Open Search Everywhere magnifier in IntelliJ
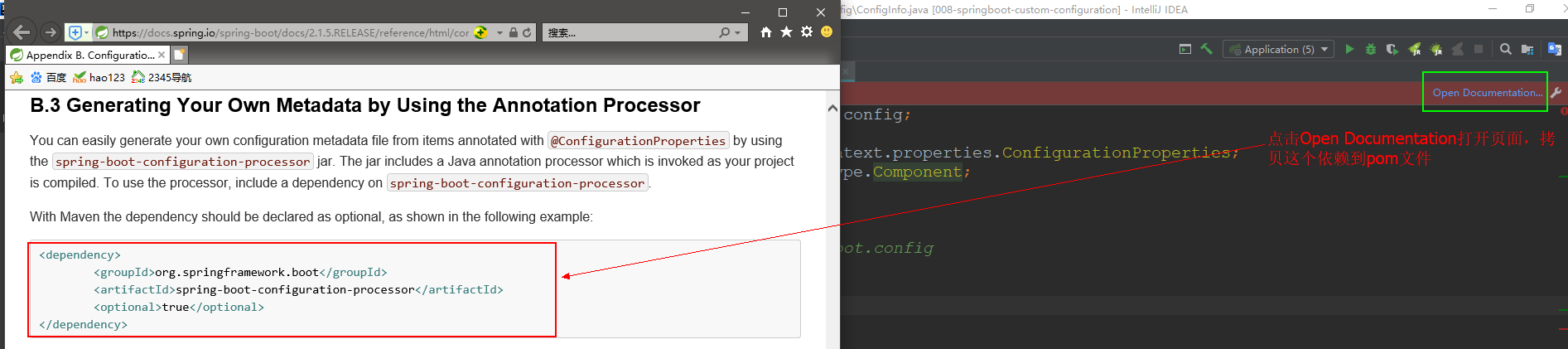The height and width of the screenshot is (349, 1568). pos(1506,50)
